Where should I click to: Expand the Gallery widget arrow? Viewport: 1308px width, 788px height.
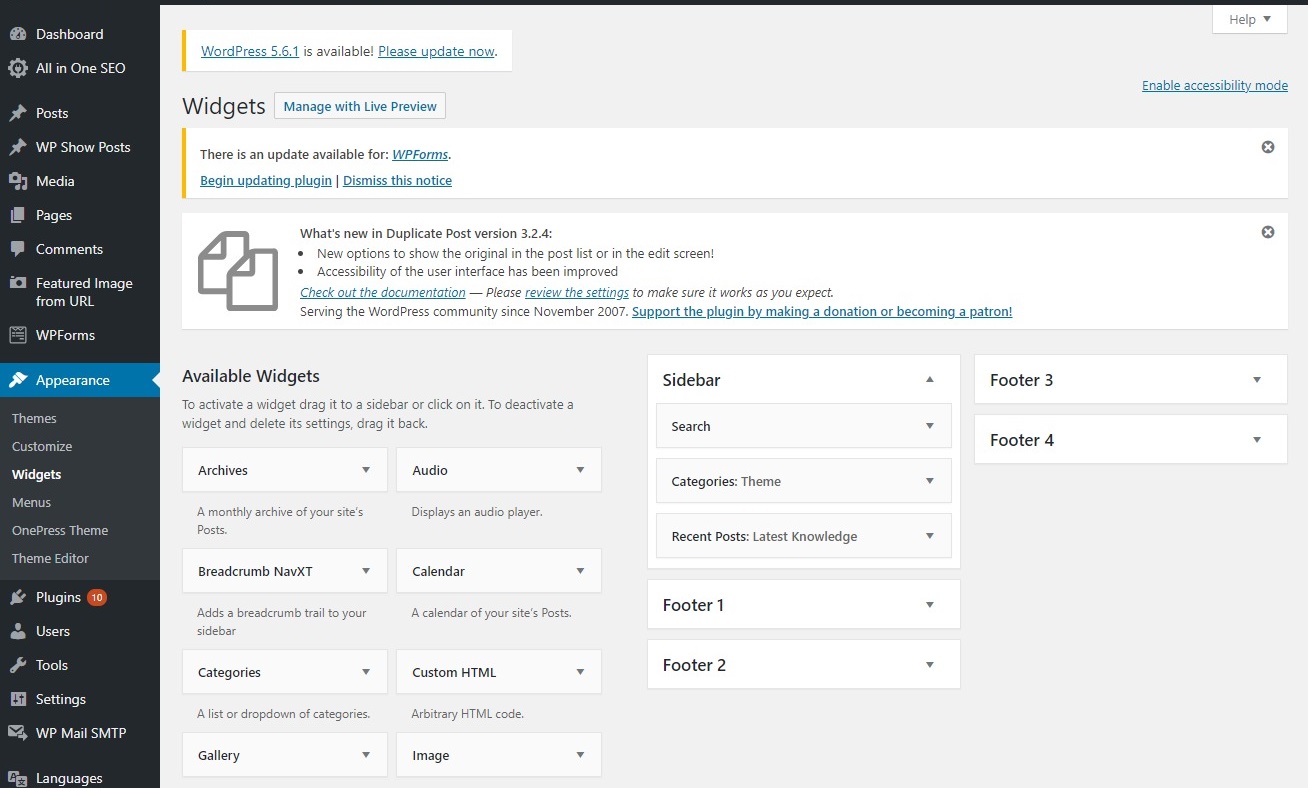(x=366, y=755)
